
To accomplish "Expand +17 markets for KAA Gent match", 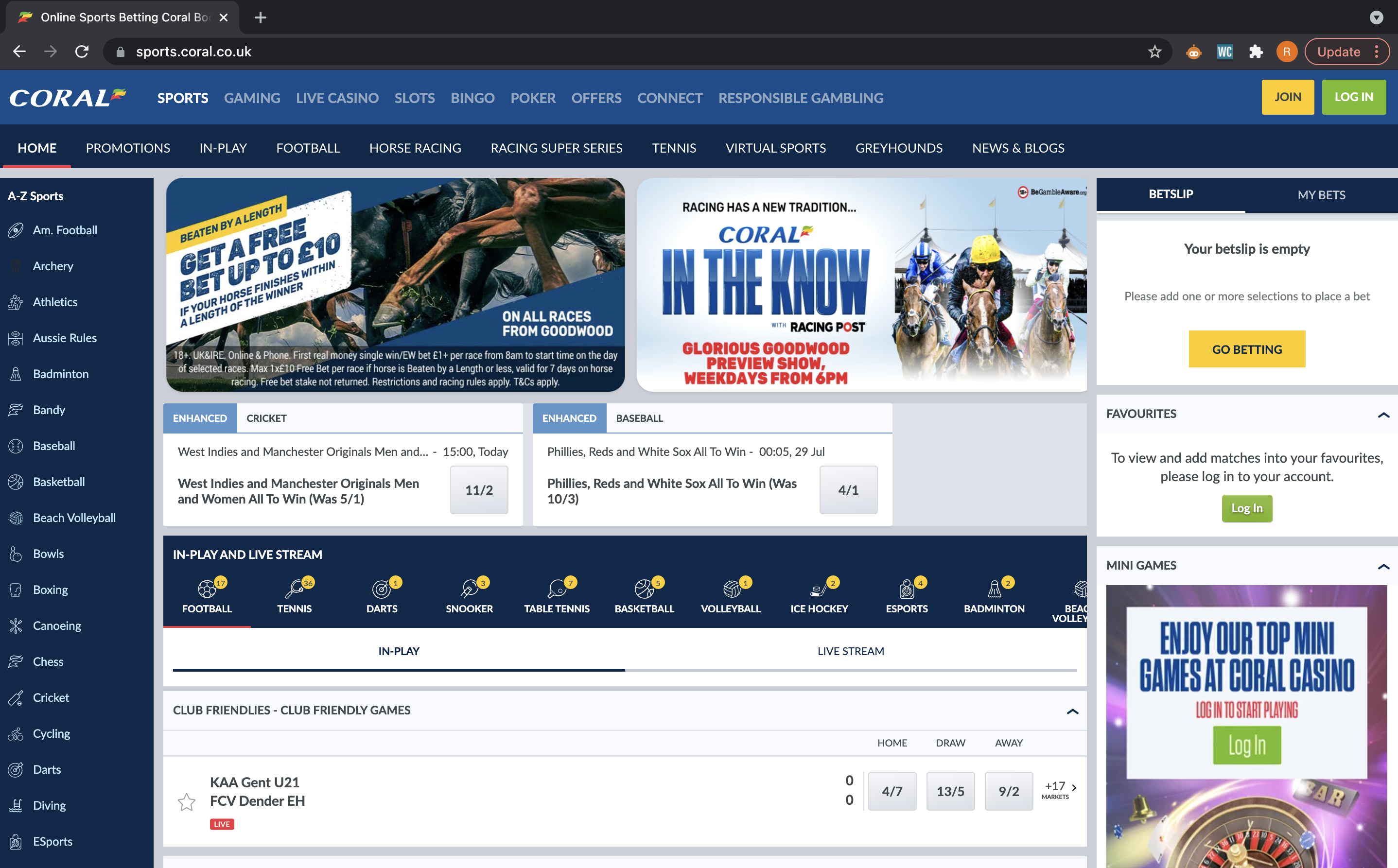I will pos(1060,790).
